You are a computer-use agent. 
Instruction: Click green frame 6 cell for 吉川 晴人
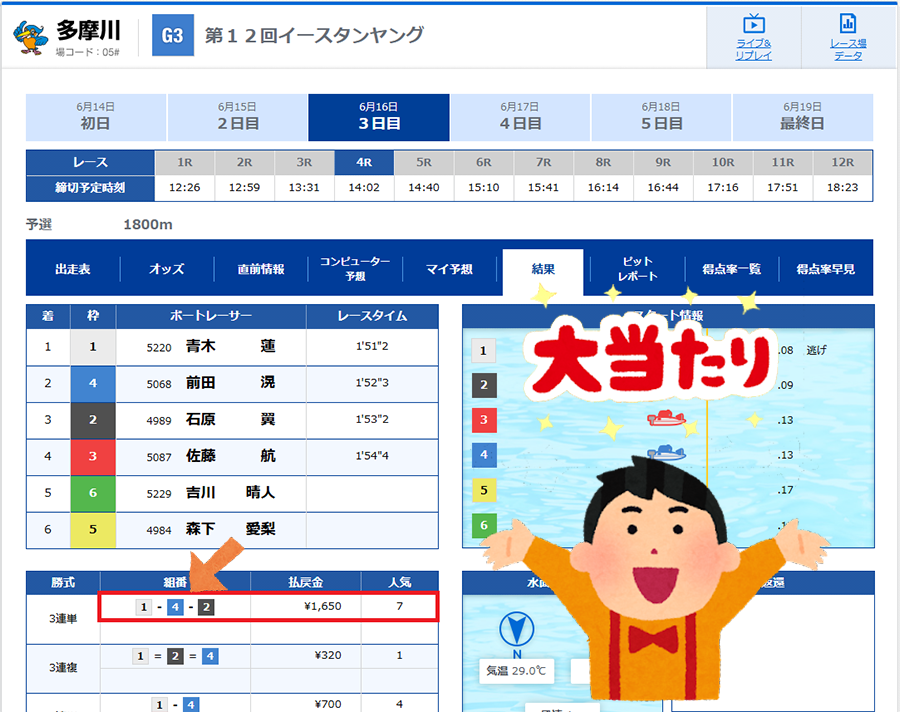point(93,493)
